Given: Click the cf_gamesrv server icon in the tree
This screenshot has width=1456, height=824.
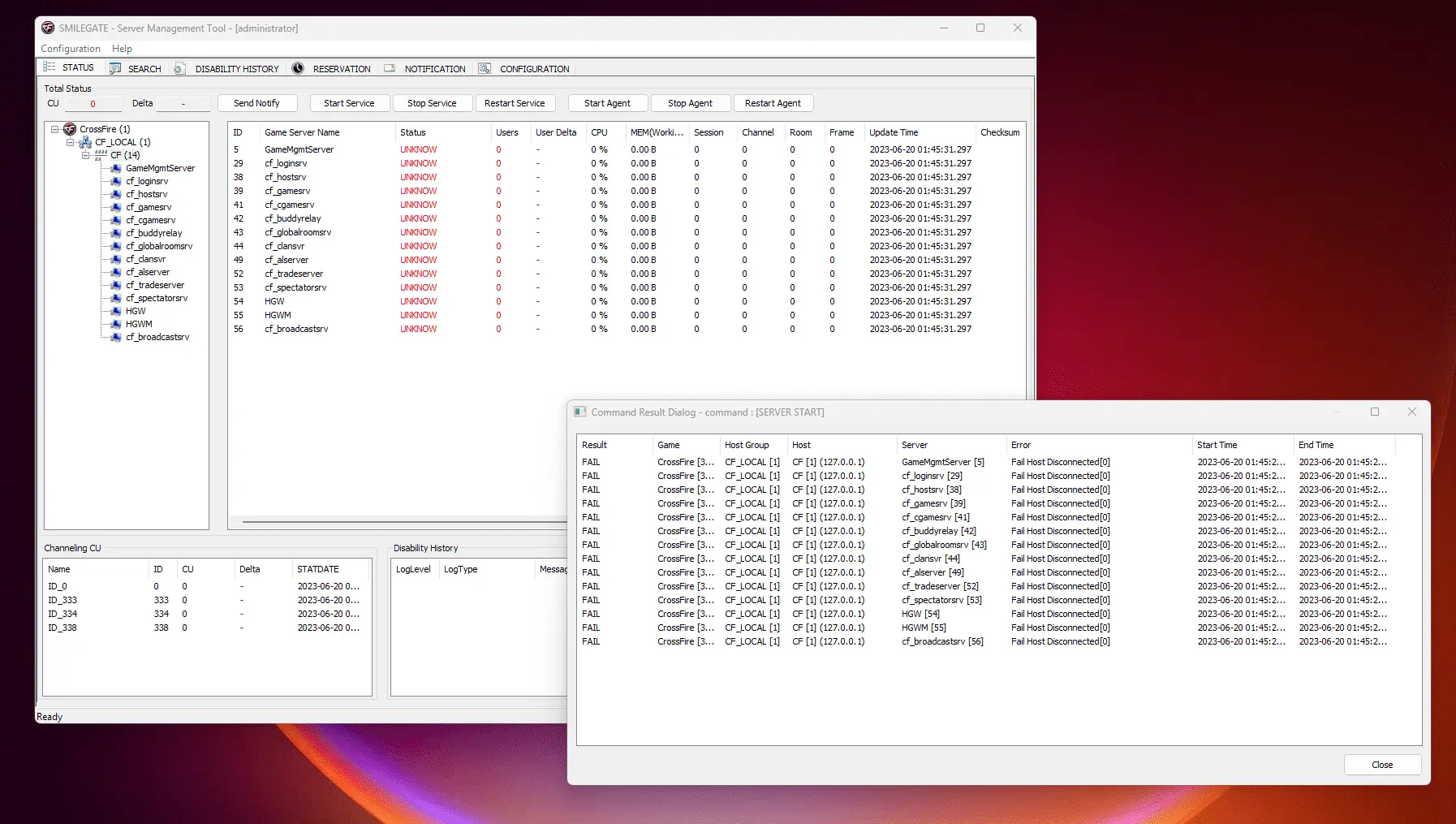Looking at the screenshot, I should (x=116, y=207).
